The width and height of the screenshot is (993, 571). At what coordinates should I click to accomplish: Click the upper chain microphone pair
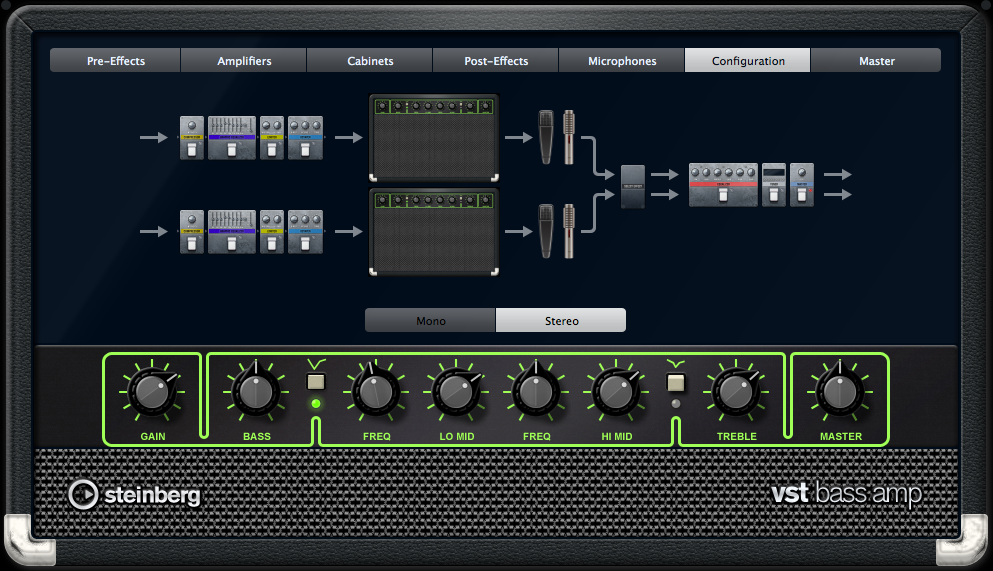click(557, 137)
